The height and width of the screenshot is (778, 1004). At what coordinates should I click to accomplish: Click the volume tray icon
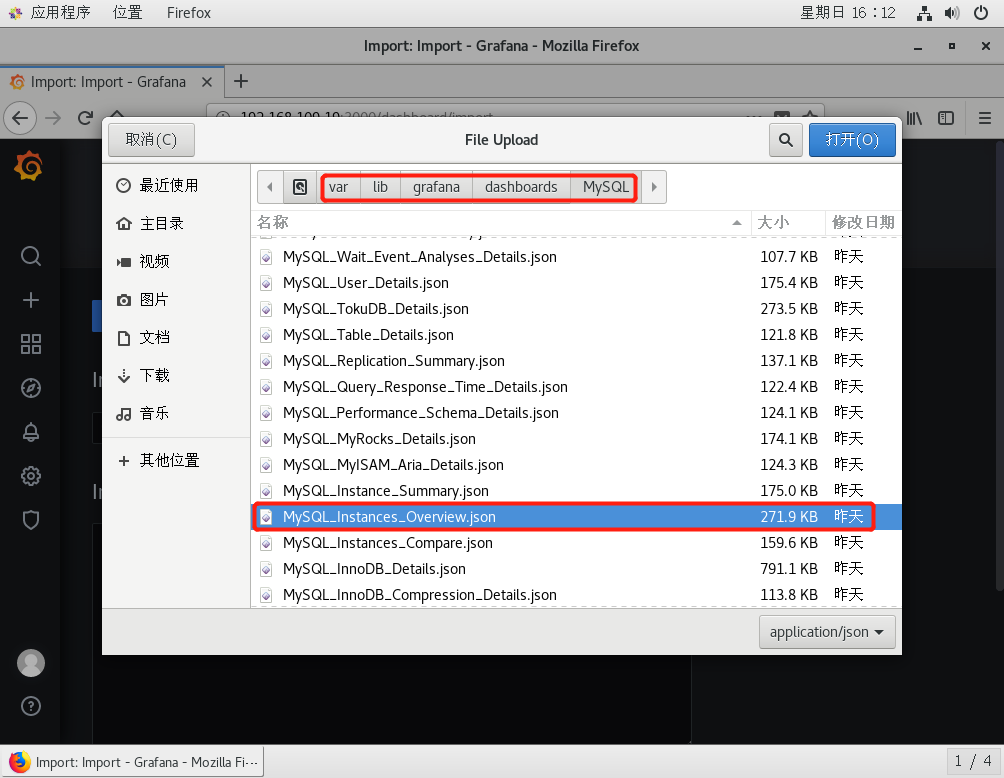[952, 13]
